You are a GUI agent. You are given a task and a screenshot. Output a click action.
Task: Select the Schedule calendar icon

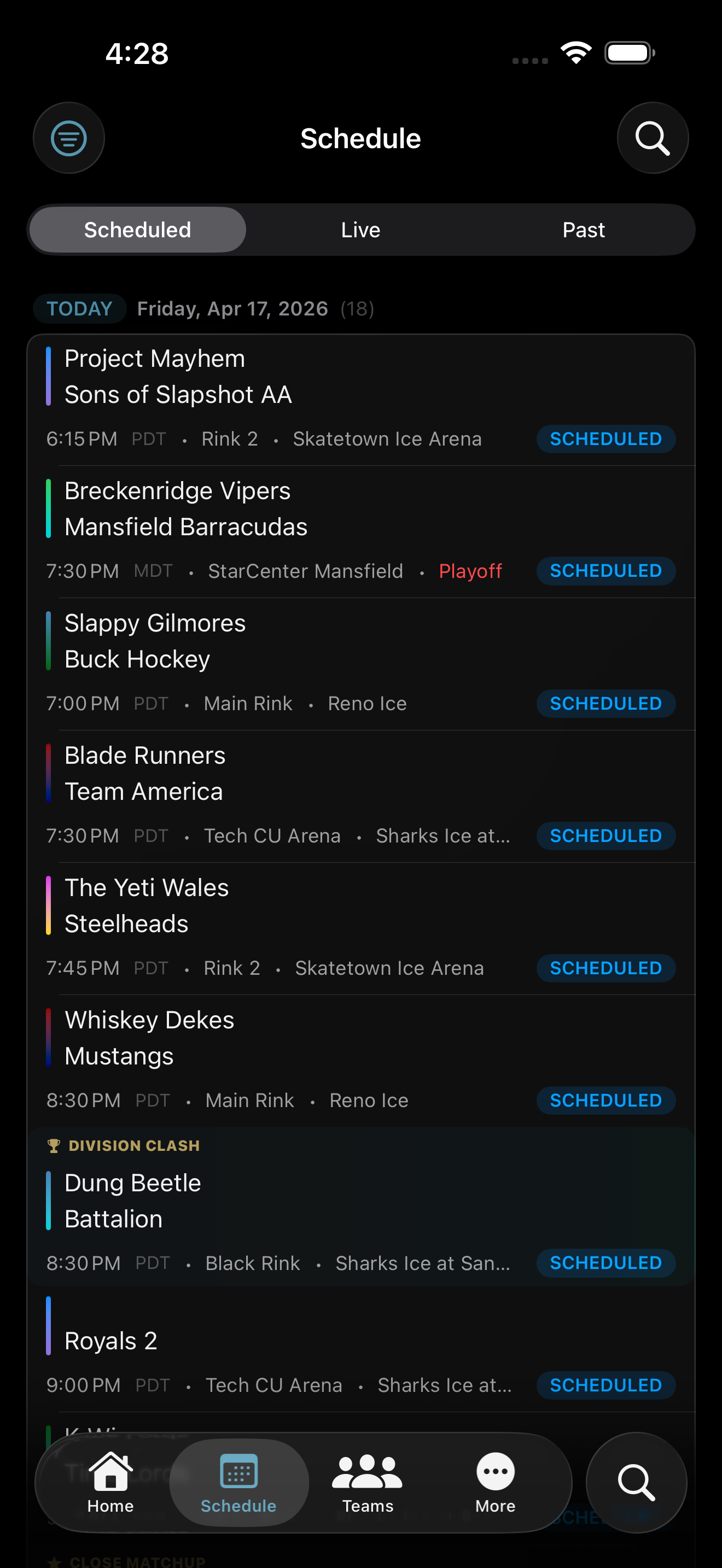(238, 1473)
